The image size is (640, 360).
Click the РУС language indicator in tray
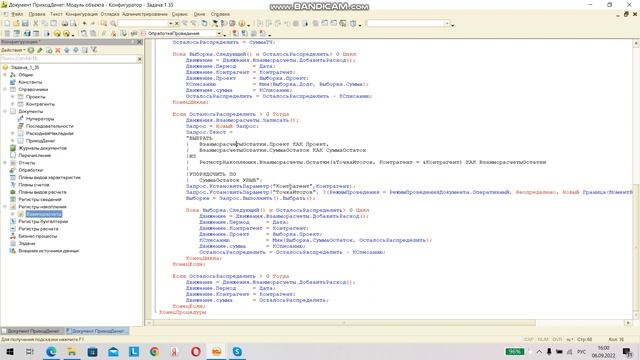tap(581, 351)
